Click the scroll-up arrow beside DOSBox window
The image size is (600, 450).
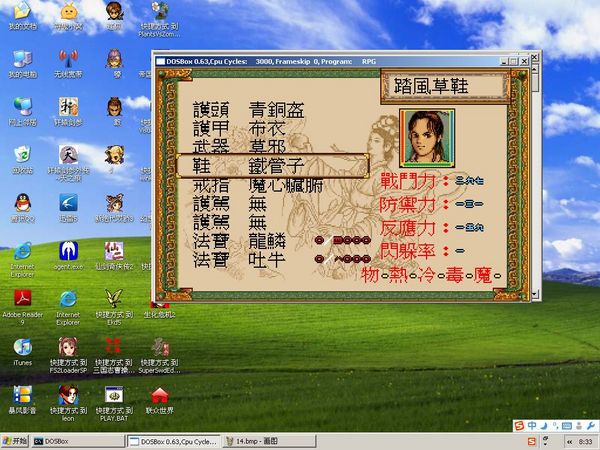pyautogui.click(x=535, y=68)
